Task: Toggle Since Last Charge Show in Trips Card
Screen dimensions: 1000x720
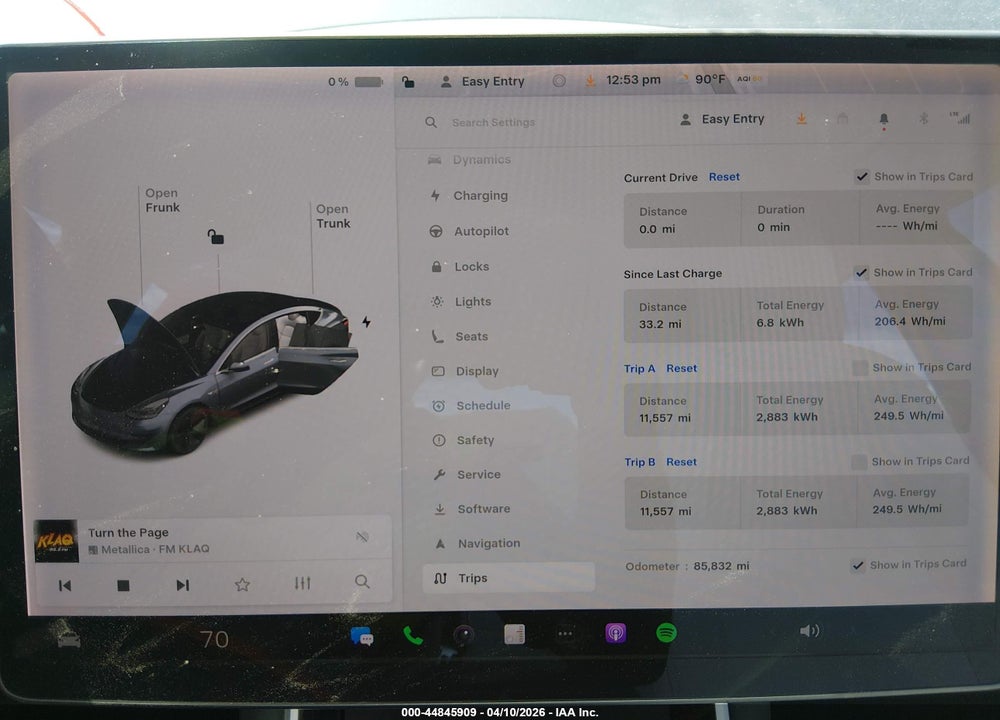Action: 861,272
